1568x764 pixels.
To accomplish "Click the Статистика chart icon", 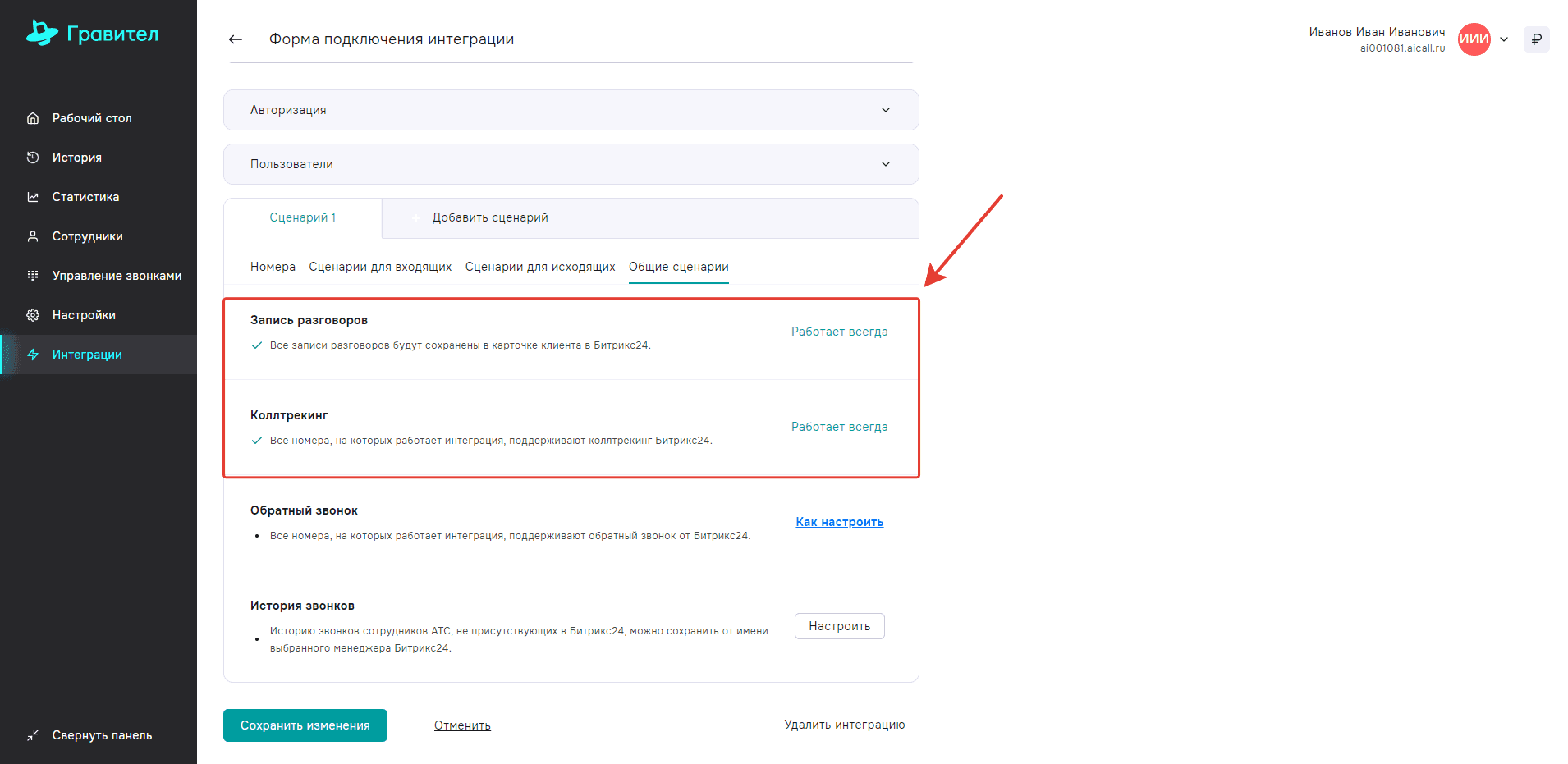I will click(33, 197).
